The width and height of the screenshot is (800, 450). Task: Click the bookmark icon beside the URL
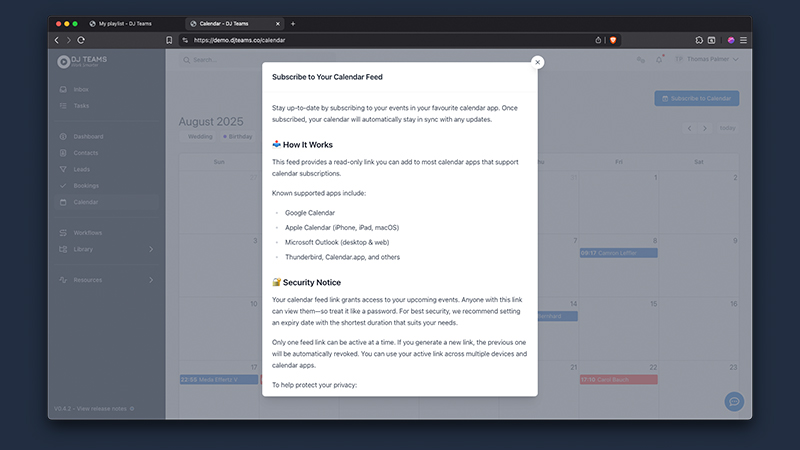click(169, 40)
